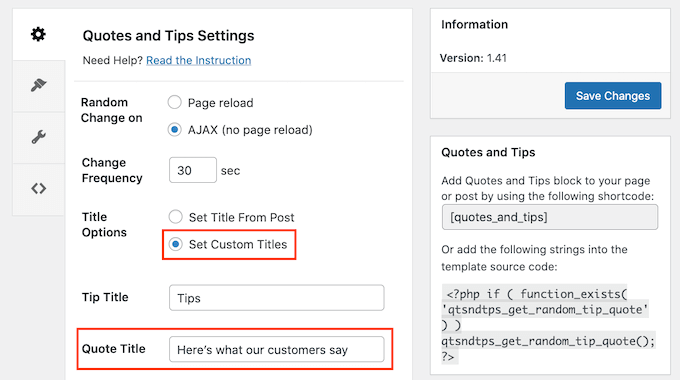Select Set Custom Titles radio button
The width and height of the screenshot is (680, 380).
[176, 244]
